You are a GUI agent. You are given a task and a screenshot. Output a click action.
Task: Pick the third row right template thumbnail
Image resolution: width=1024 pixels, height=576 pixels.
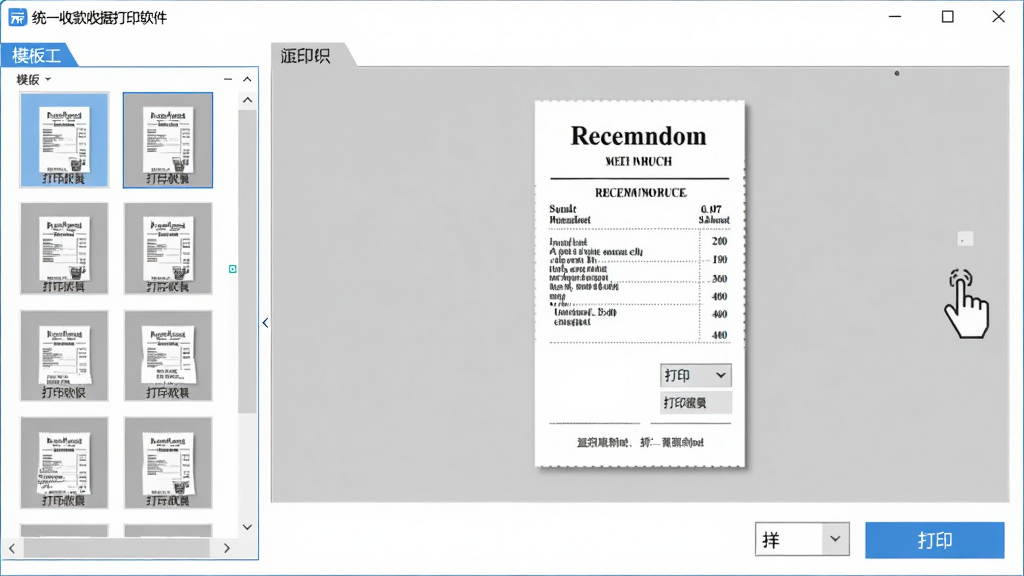coord(168,355)
